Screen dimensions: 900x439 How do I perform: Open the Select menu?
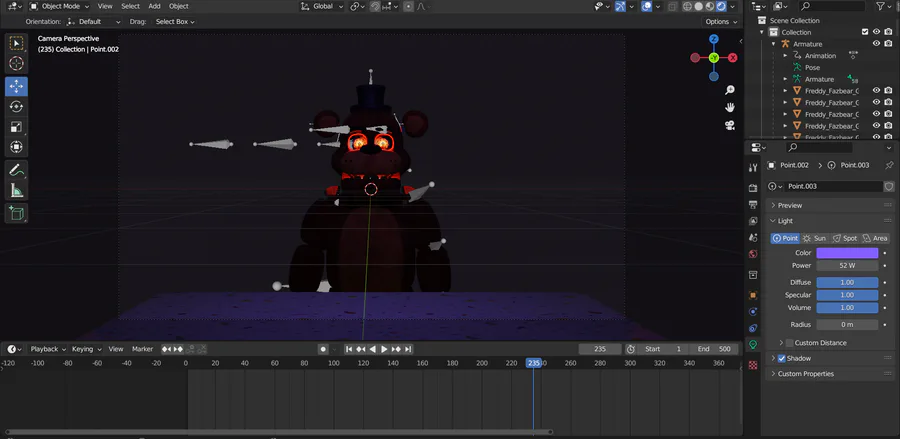(x=130, y=6)
